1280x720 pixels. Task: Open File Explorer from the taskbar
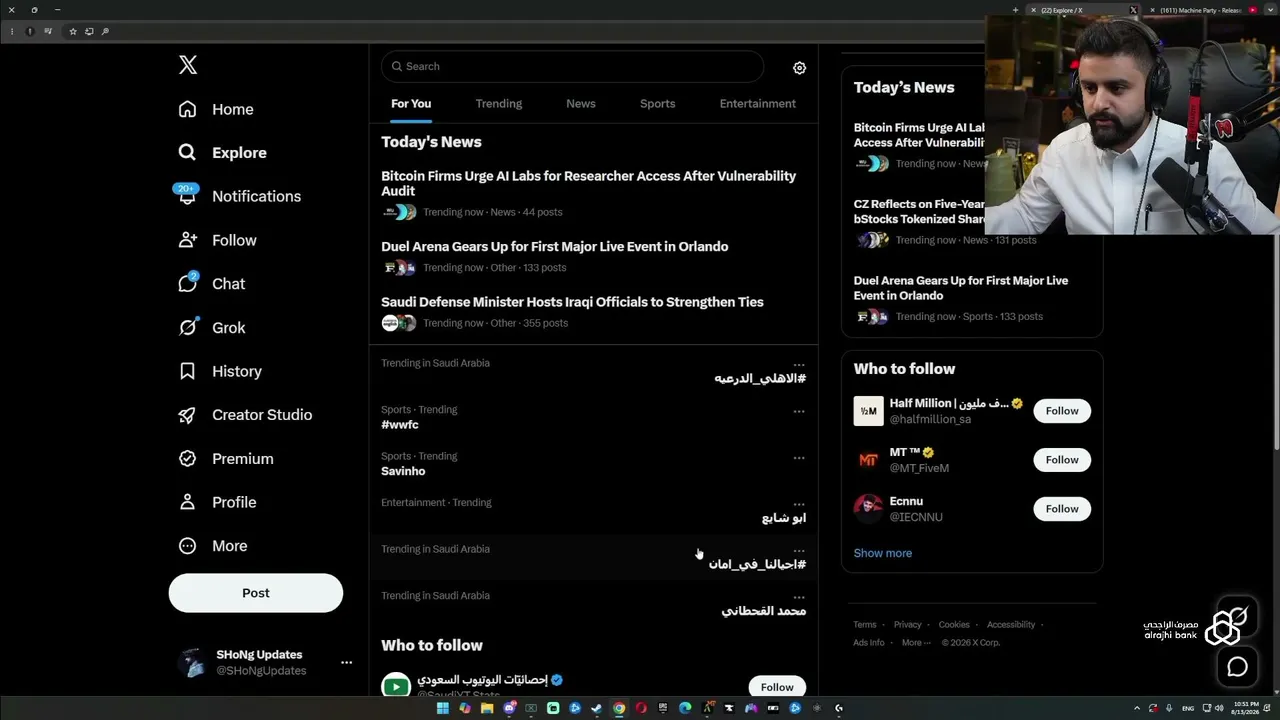pos(487,708)
